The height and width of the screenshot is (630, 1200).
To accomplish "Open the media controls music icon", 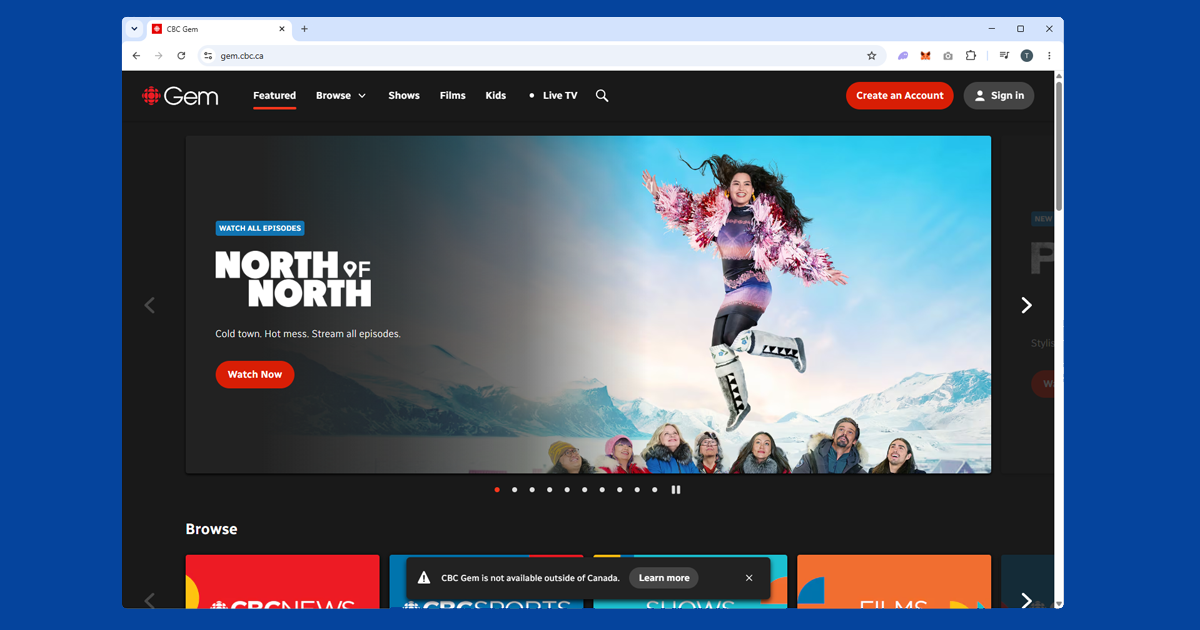I will coord(1004,56).
